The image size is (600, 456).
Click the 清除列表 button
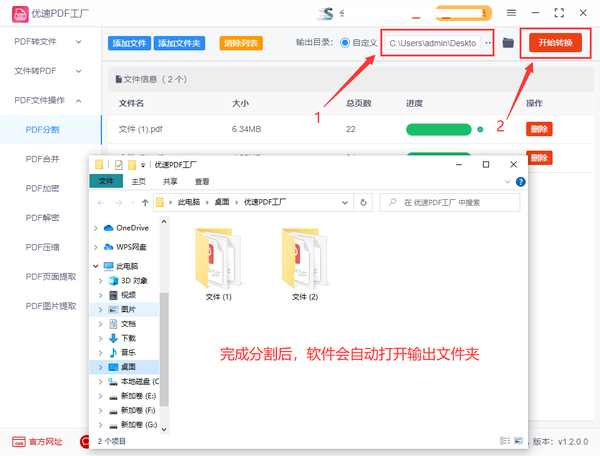(241, 43)
